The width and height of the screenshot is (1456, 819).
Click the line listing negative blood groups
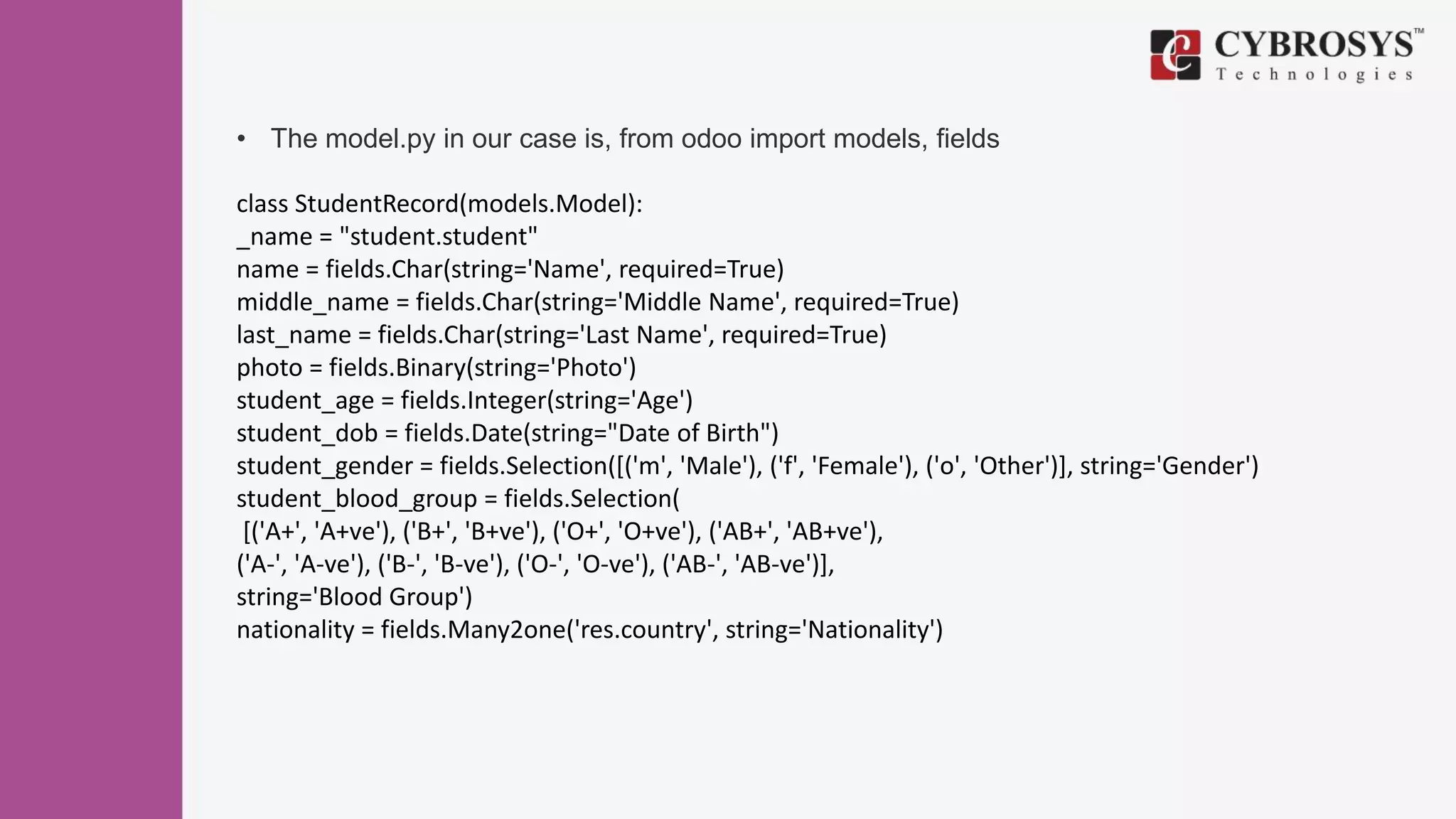[x=535, y=564]
